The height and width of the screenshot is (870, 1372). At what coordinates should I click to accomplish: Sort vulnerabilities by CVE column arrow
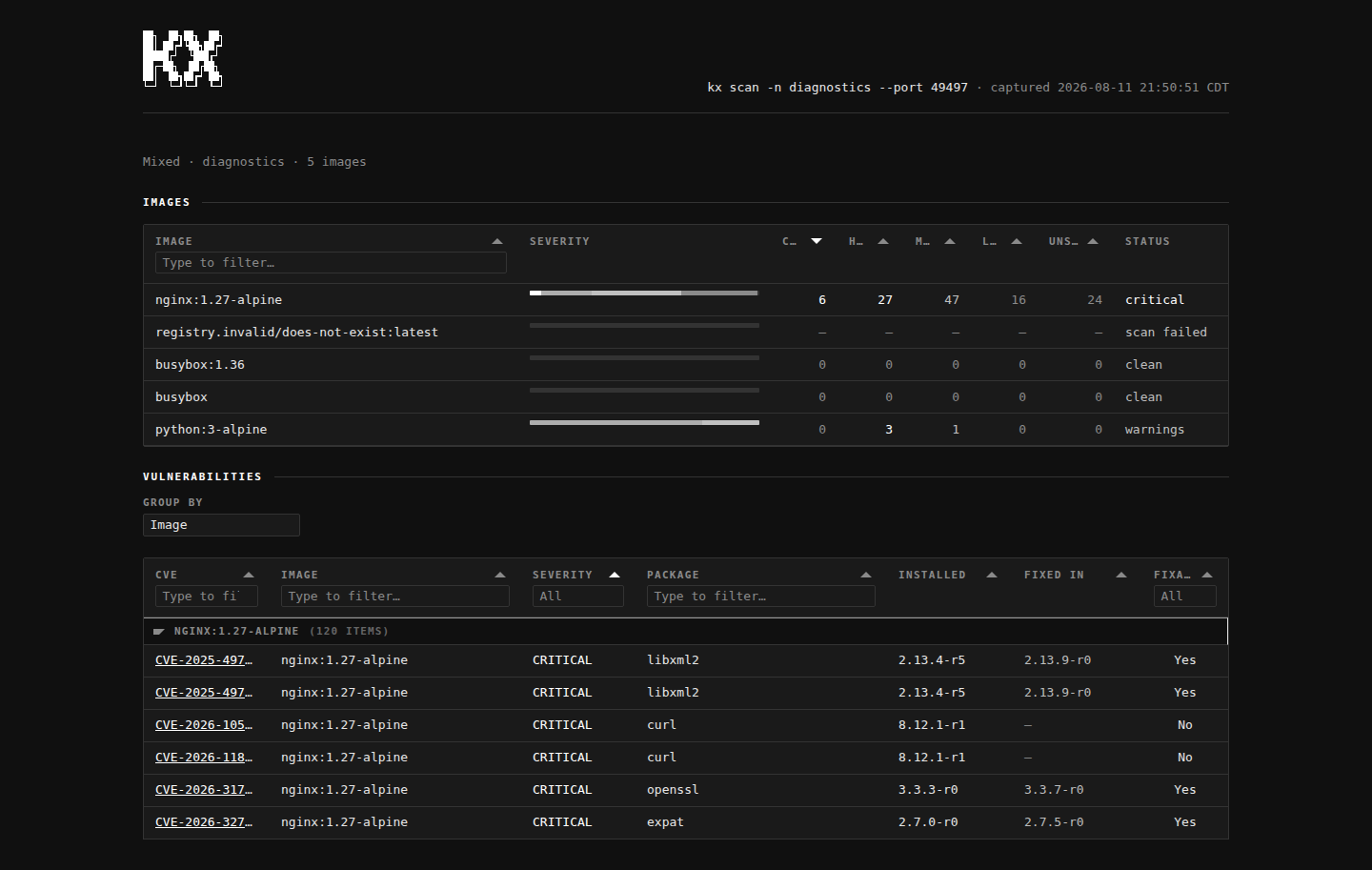[x=249, y=575]
